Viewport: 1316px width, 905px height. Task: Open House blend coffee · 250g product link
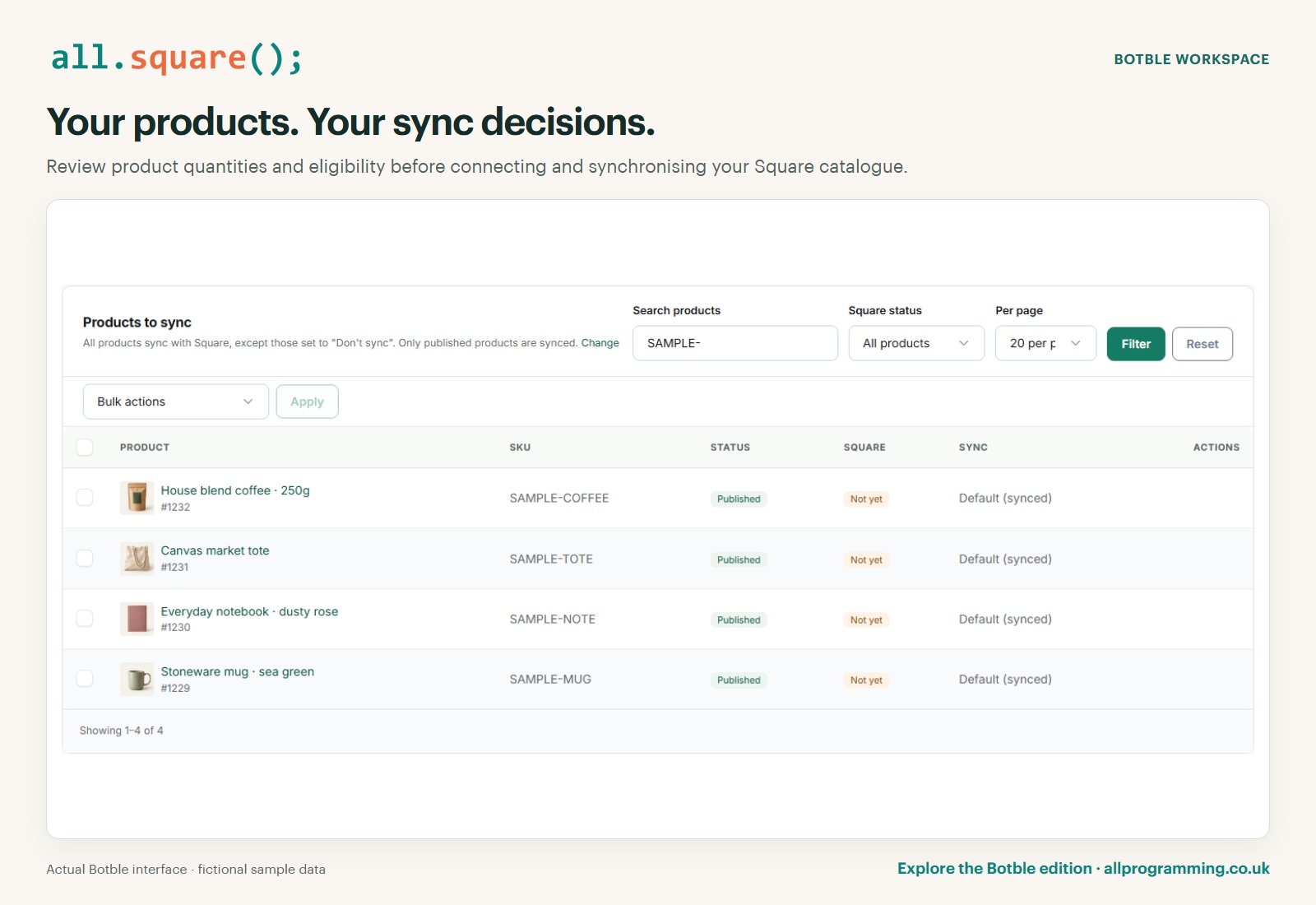(235, 490)
